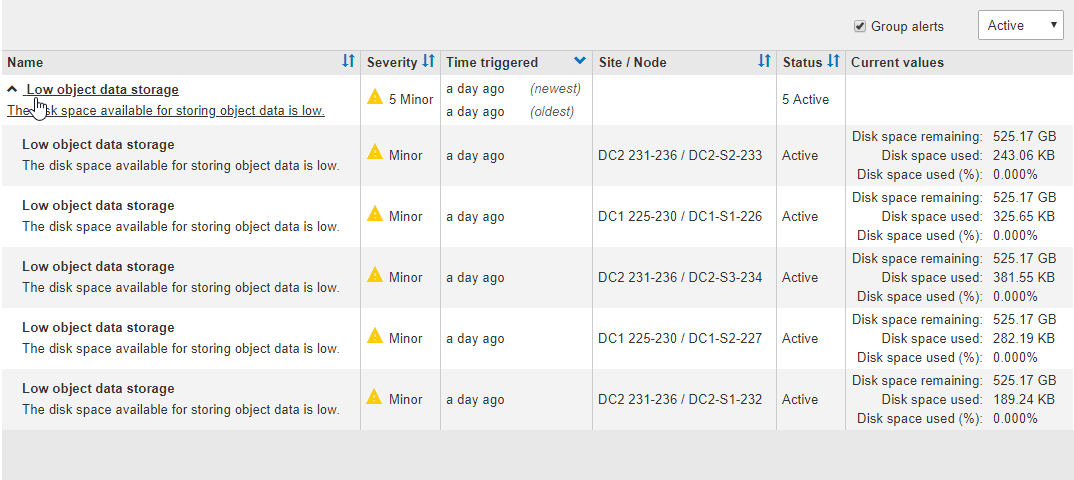This screenshot has height=480, width=1074.
Task: Open the grouped Low object data storage link
Action: tap(102, 89)
